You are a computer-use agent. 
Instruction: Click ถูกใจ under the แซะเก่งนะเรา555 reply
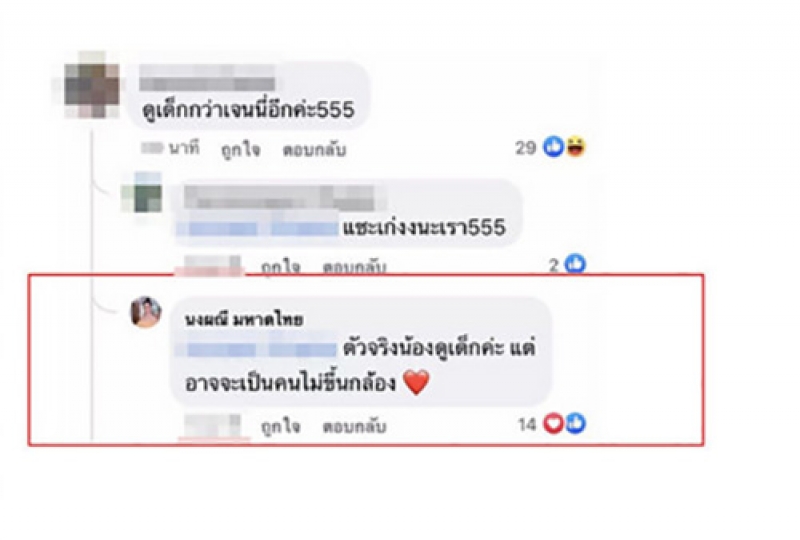click(281, 266)
